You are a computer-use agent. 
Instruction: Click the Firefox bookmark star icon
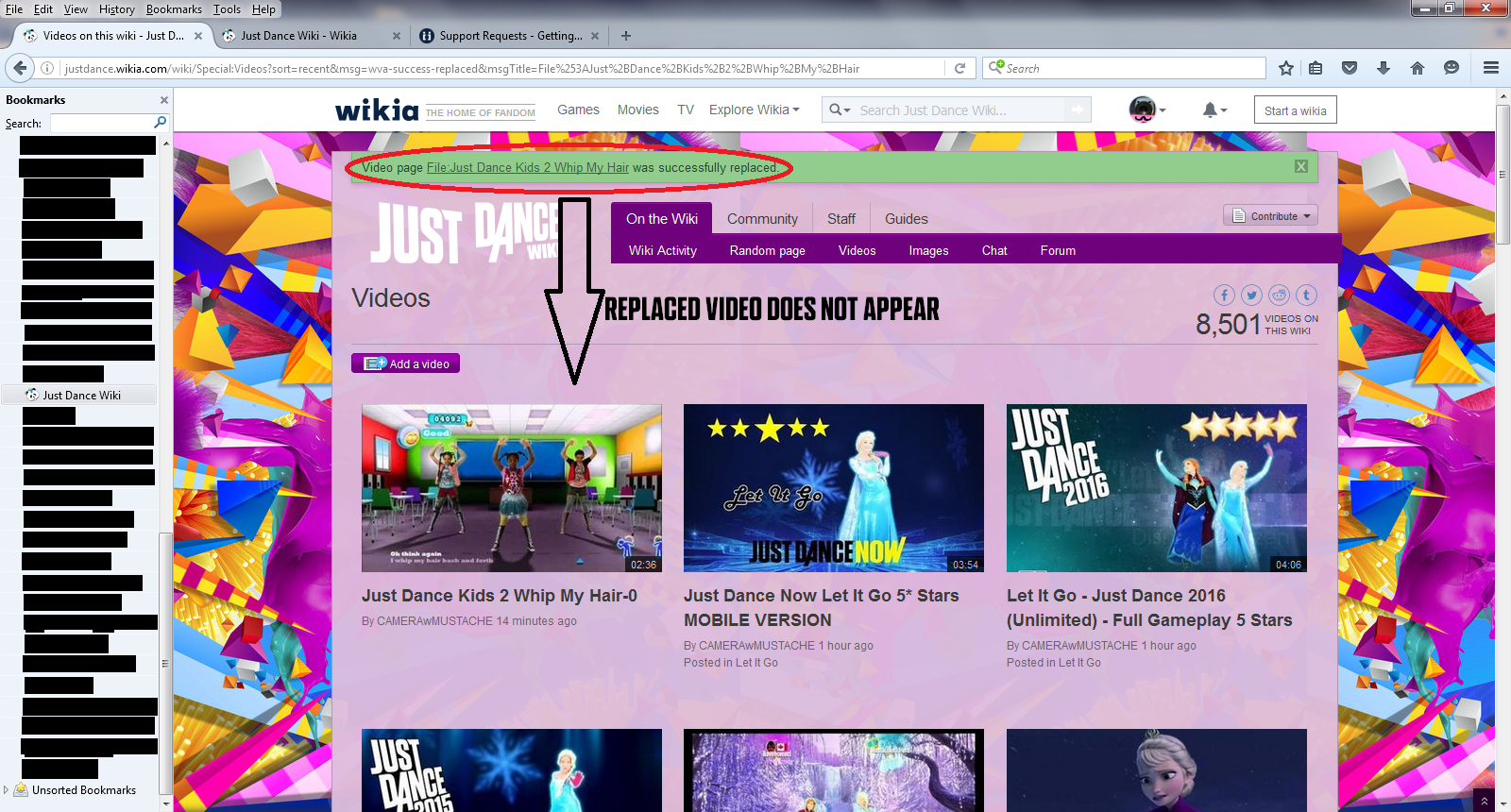(x=1285, y=68)
